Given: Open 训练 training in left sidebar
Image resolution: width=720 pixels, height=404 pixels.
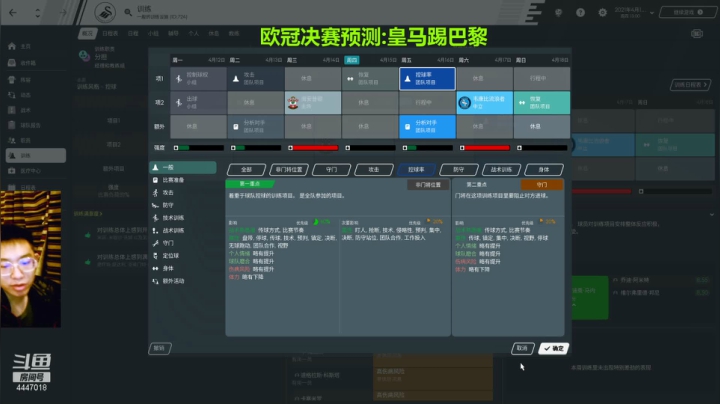Looking at the screenshot, I should pyautogui.click(x=35, y=156).
